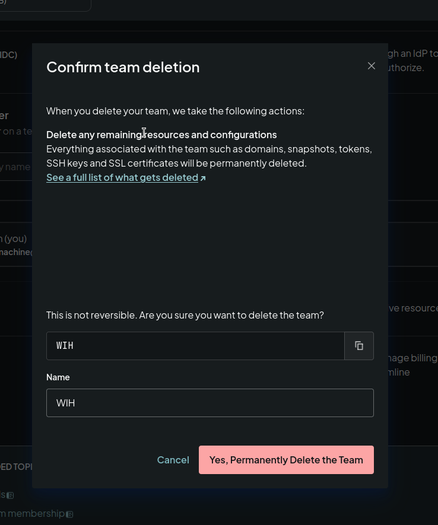Click the Name field label
This screenshot has width=438, height=525.
(58, 377)
